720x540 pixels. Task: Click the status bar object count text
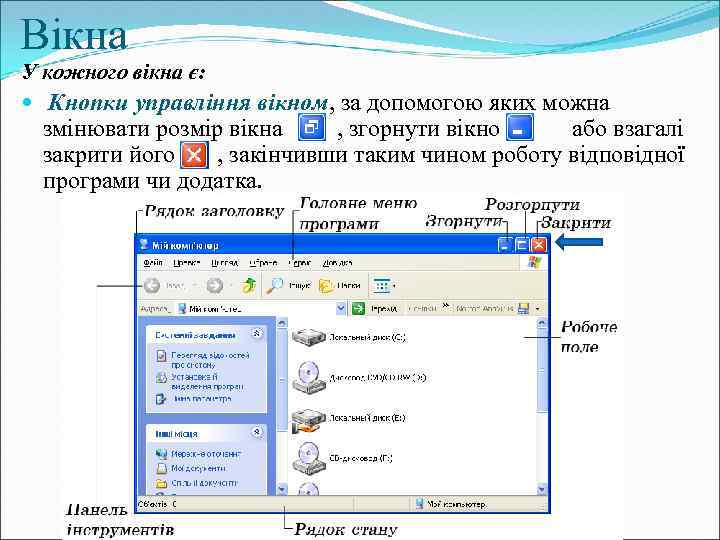(x=157, y=504)
